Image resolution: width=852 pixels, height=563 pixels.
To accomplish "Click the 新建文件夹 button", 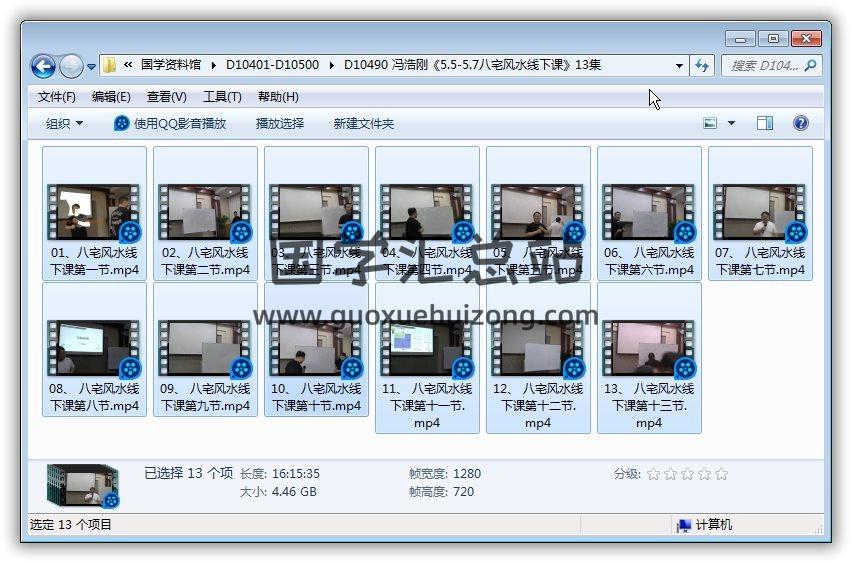I will (364, 123).
